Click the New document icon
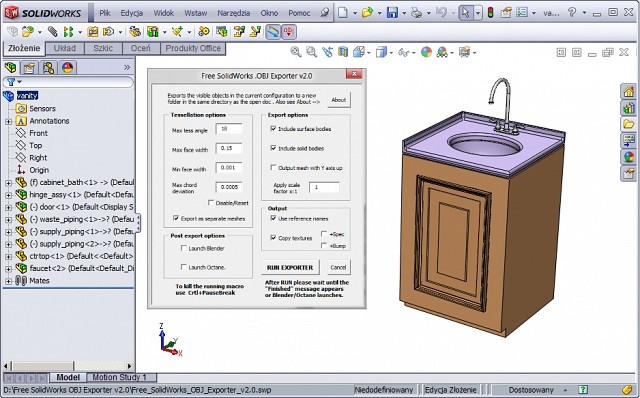This screenshot has height=398, width=640. pos(343,13)
